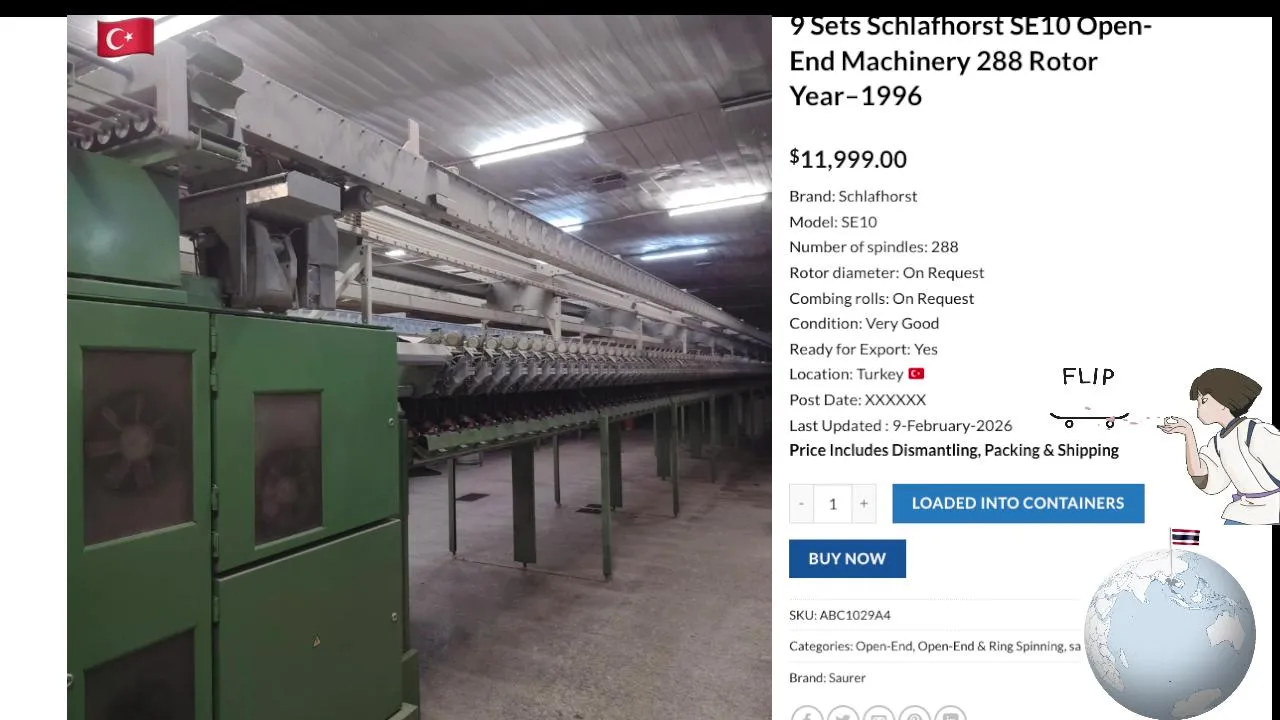This screenshot has width=1280, height=720.
Task: Click the Turkey flag next to Location
Action: click(916, 374)
